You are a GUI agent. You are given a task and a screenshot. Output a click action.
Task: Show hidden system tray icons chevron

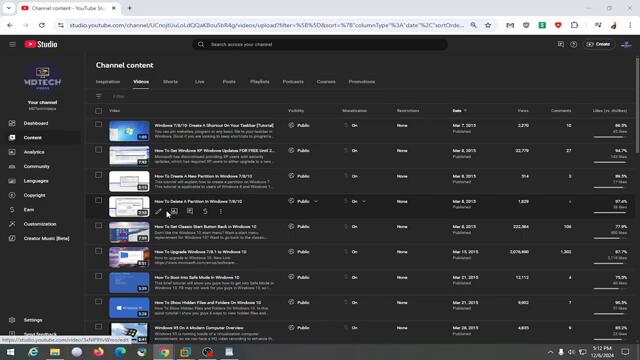550,352
